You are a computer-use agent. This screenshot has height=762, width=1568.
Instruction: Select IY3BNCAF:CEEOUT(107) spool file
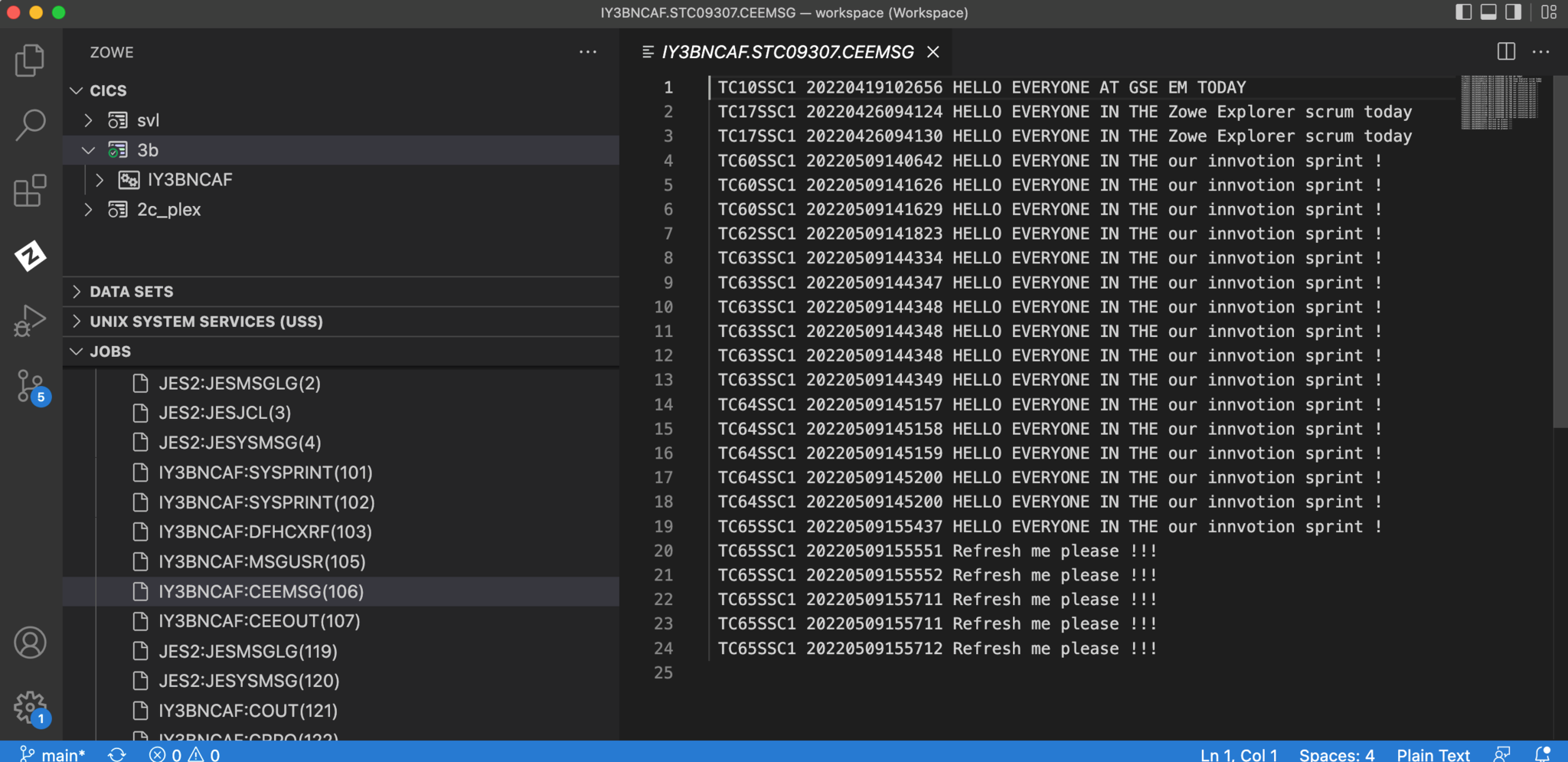pos(258,621)
